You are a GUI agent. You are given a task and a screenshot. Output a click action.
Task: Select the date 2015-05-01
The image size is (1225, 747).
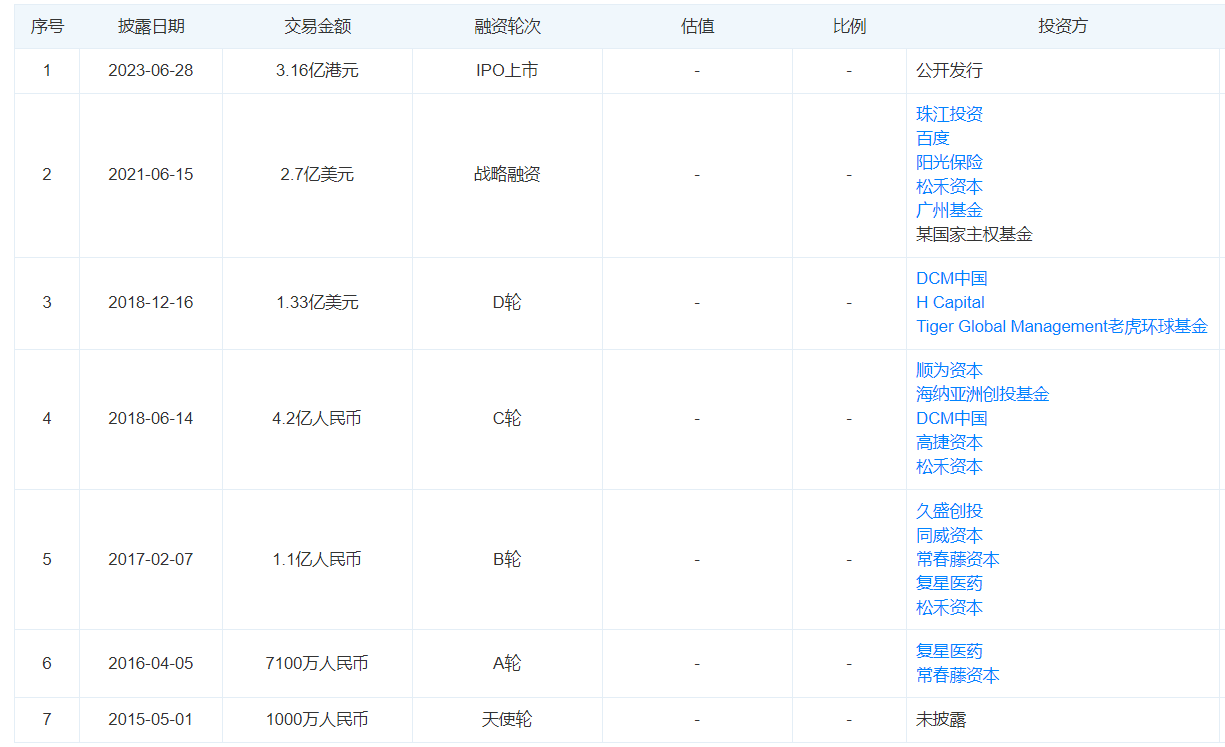coord(151,720)
